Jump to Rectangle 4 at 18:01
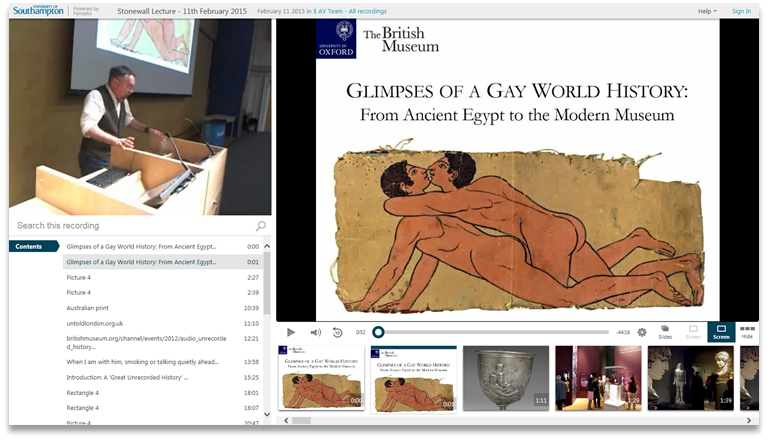 coord(163,393)
